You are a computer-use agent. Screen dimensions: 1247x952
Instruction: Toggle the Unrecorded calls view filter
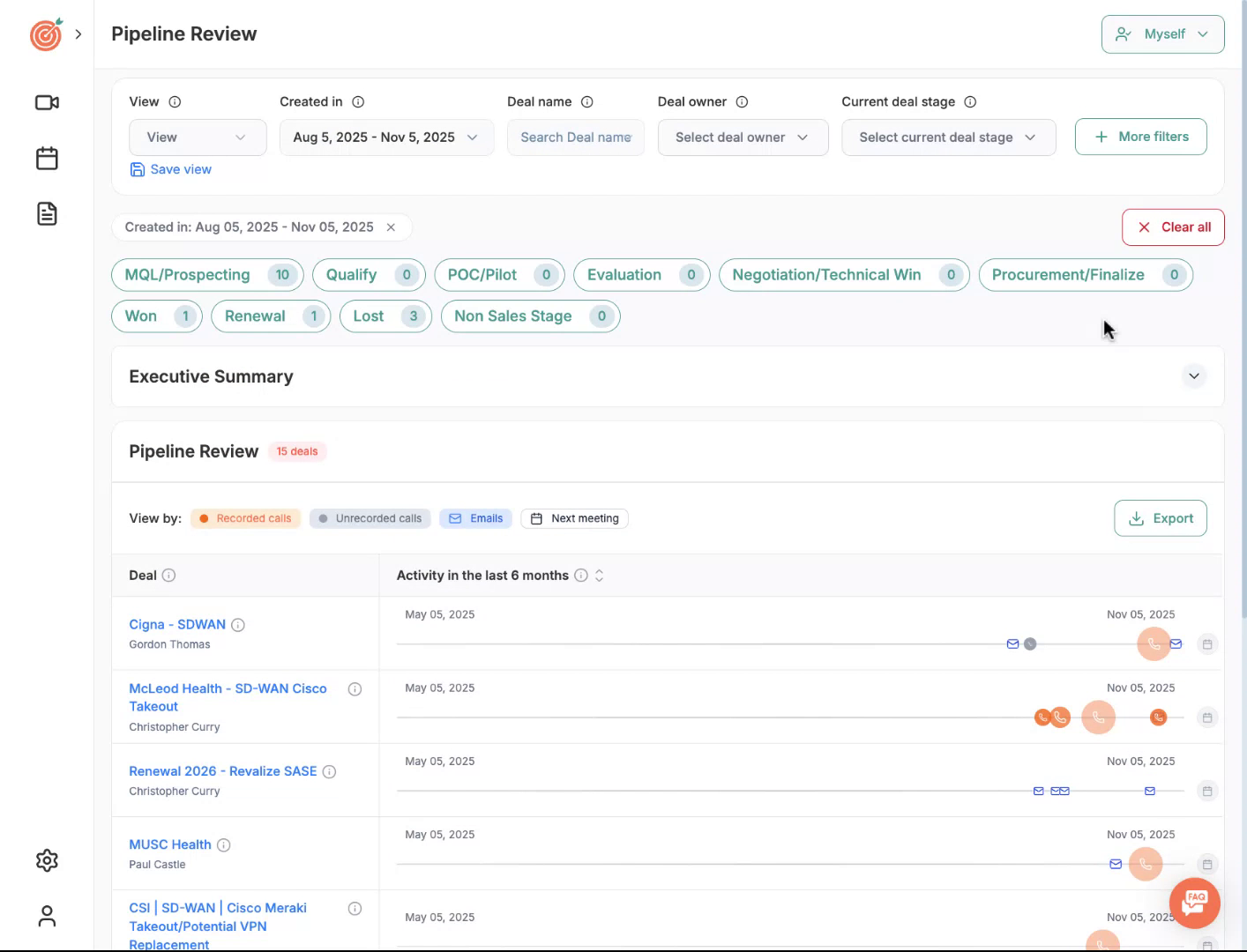coord(370,518)
